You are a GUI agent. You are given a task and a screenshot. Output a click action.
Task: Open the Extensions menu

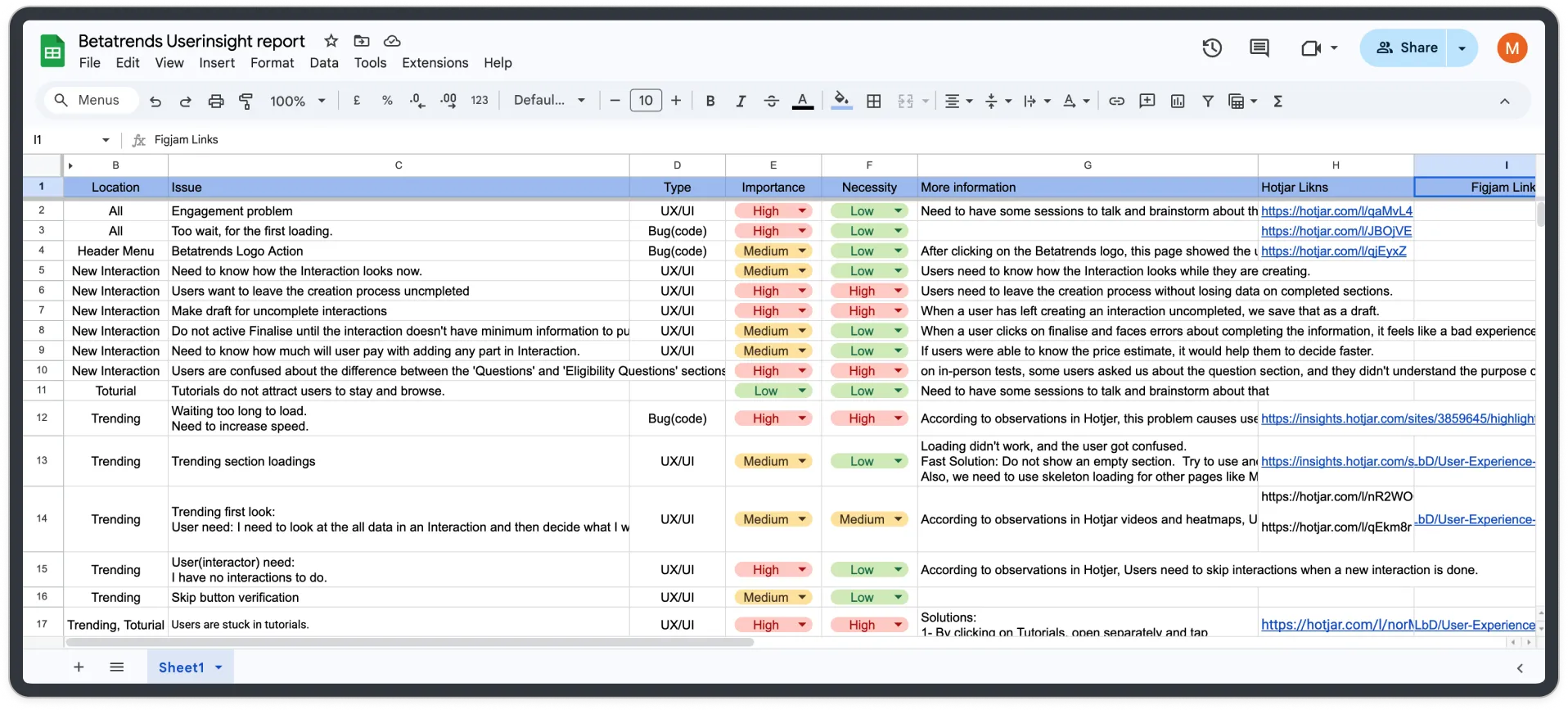tap(435, 63)
